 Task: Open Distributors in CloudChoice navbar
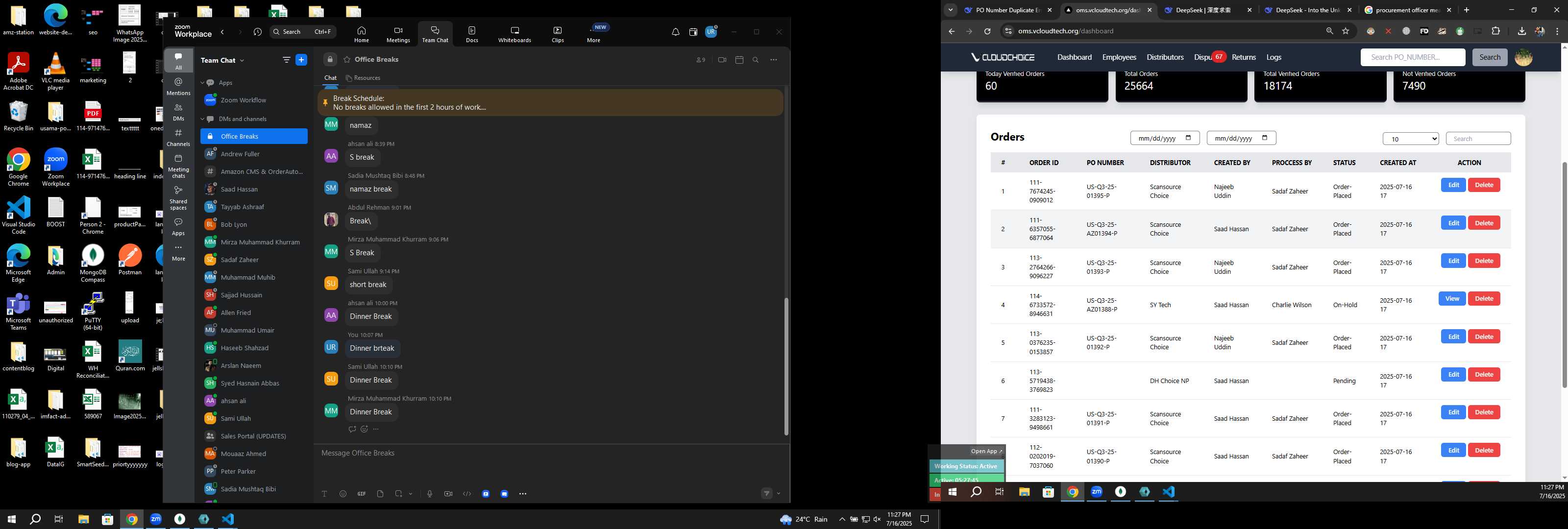(1165, 57)
